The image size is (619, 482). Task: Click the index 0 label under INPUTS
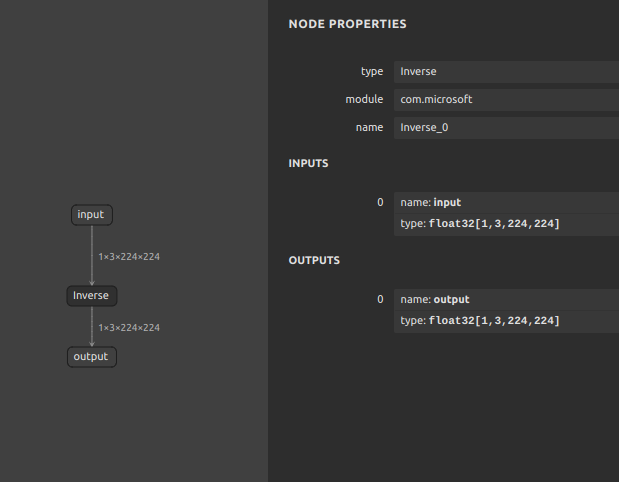click(x=380, y=203)
